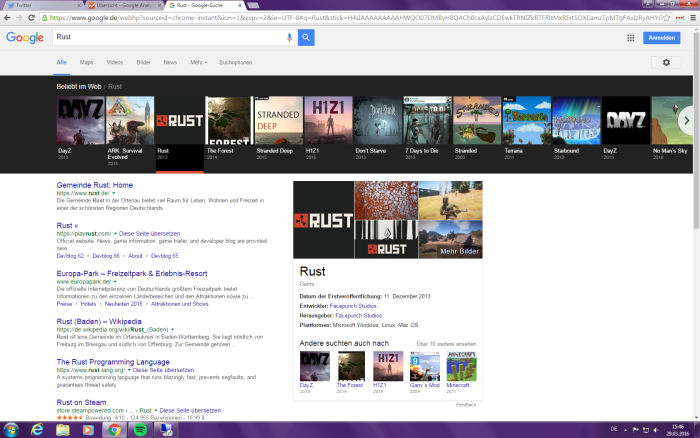The height and width of the screenshot is (438, 700).
Task: Open the media player taskbar icon
Action: (88, 430)
